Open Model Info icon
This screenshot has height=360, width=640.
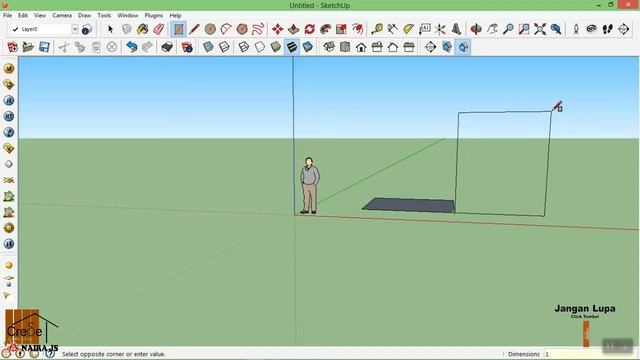coord(187,47)
